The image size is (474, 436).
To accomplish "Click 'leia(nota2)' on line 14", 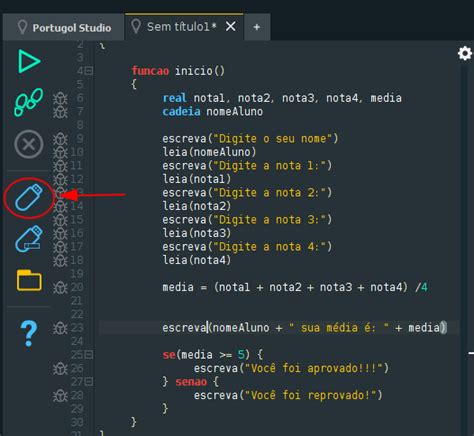I will [x=197, y=206].
